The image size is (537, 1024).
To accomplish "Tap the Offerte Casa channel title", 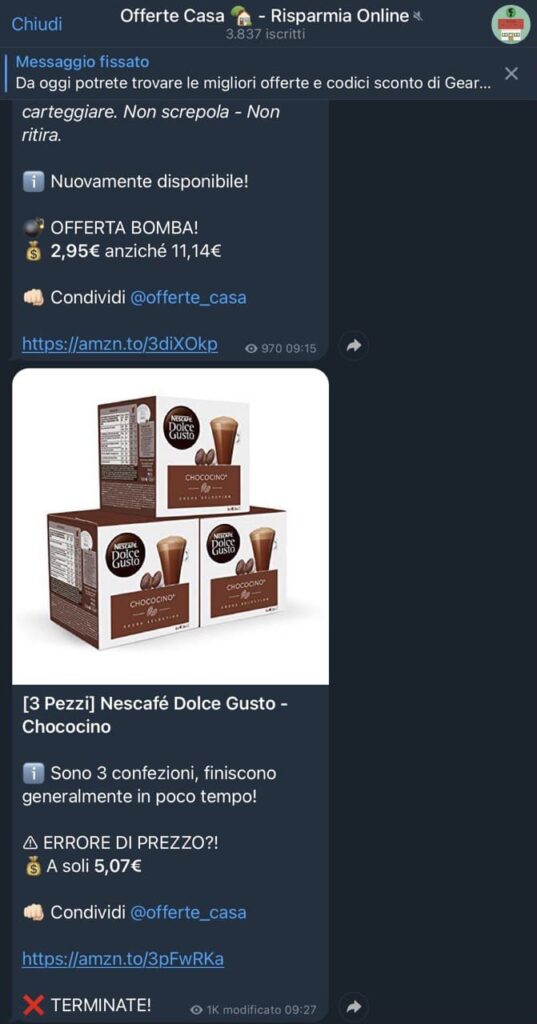I will 264,16.
